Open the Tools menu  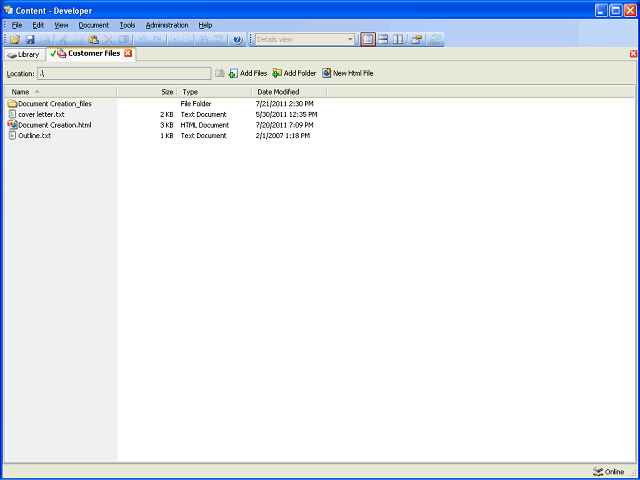click(127, 25)
